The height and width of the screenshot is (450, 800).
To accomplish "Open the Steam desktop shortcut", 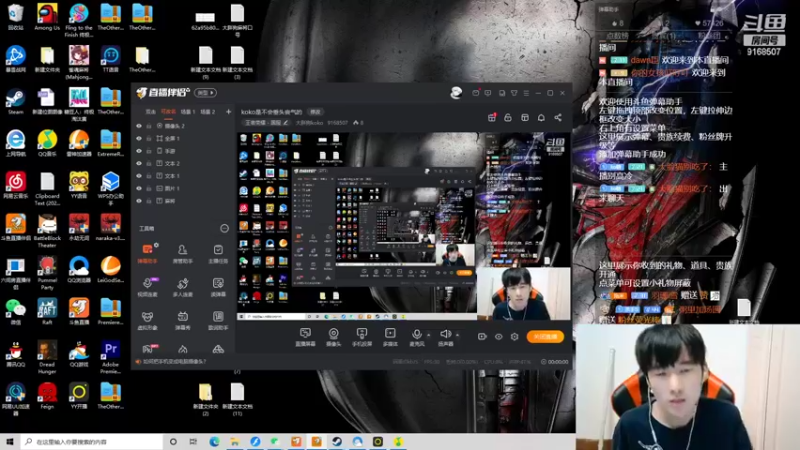I will [15, 102].
